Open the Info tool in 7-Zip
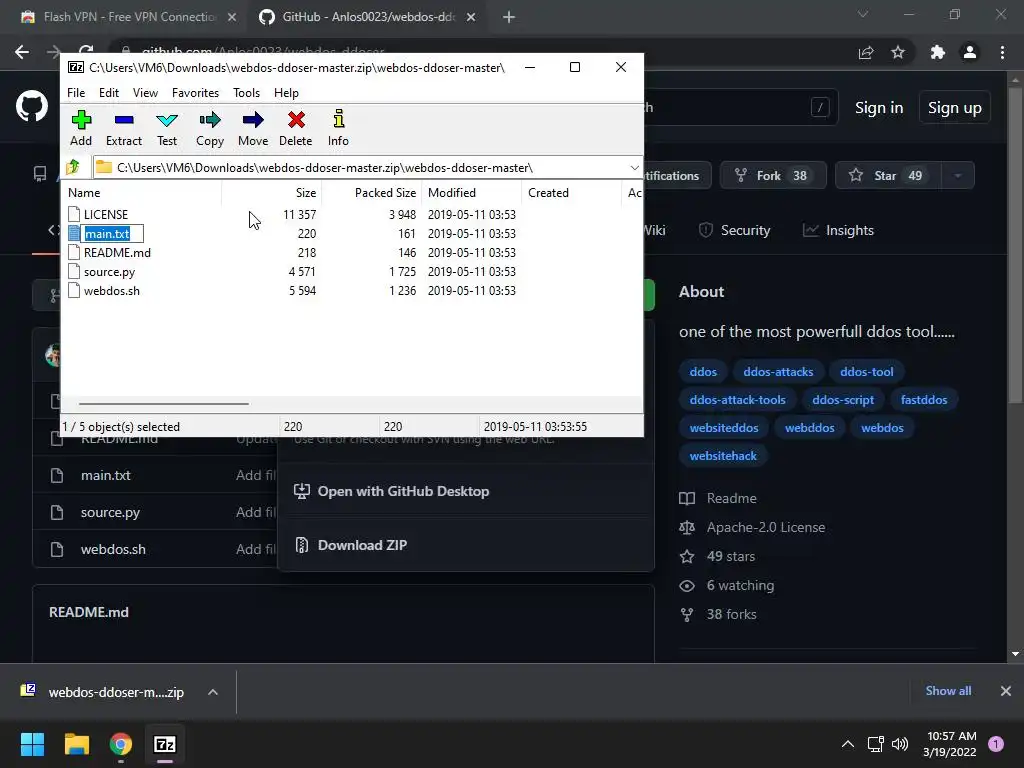Image resolution: width=1024 pixels, height=768 pixels. pyautogui.click(x=338, y=128)
